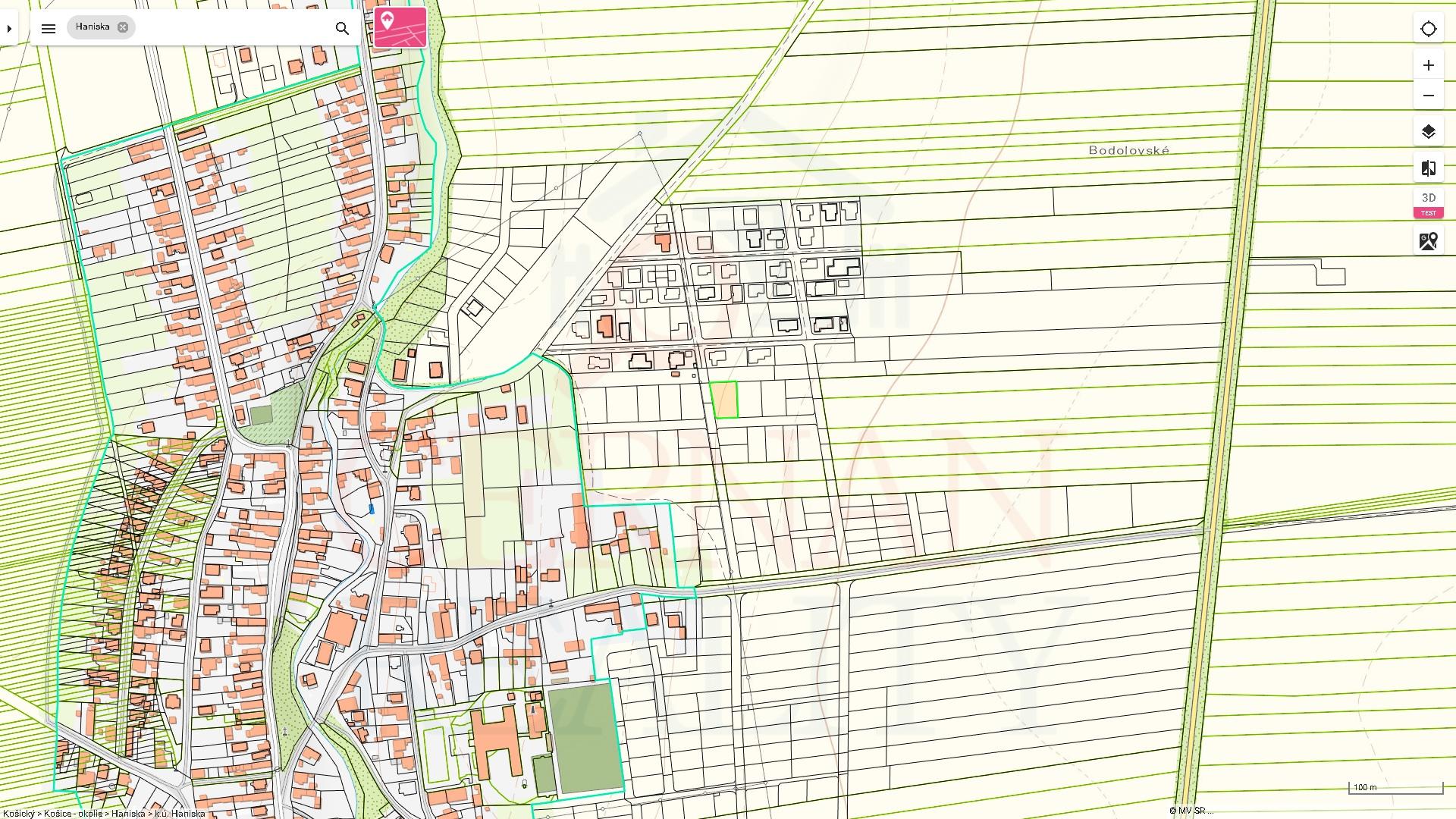This screenshot has height=819, width=1456.
Task: Open the hamburger main menu
Action: click(49, 29)
